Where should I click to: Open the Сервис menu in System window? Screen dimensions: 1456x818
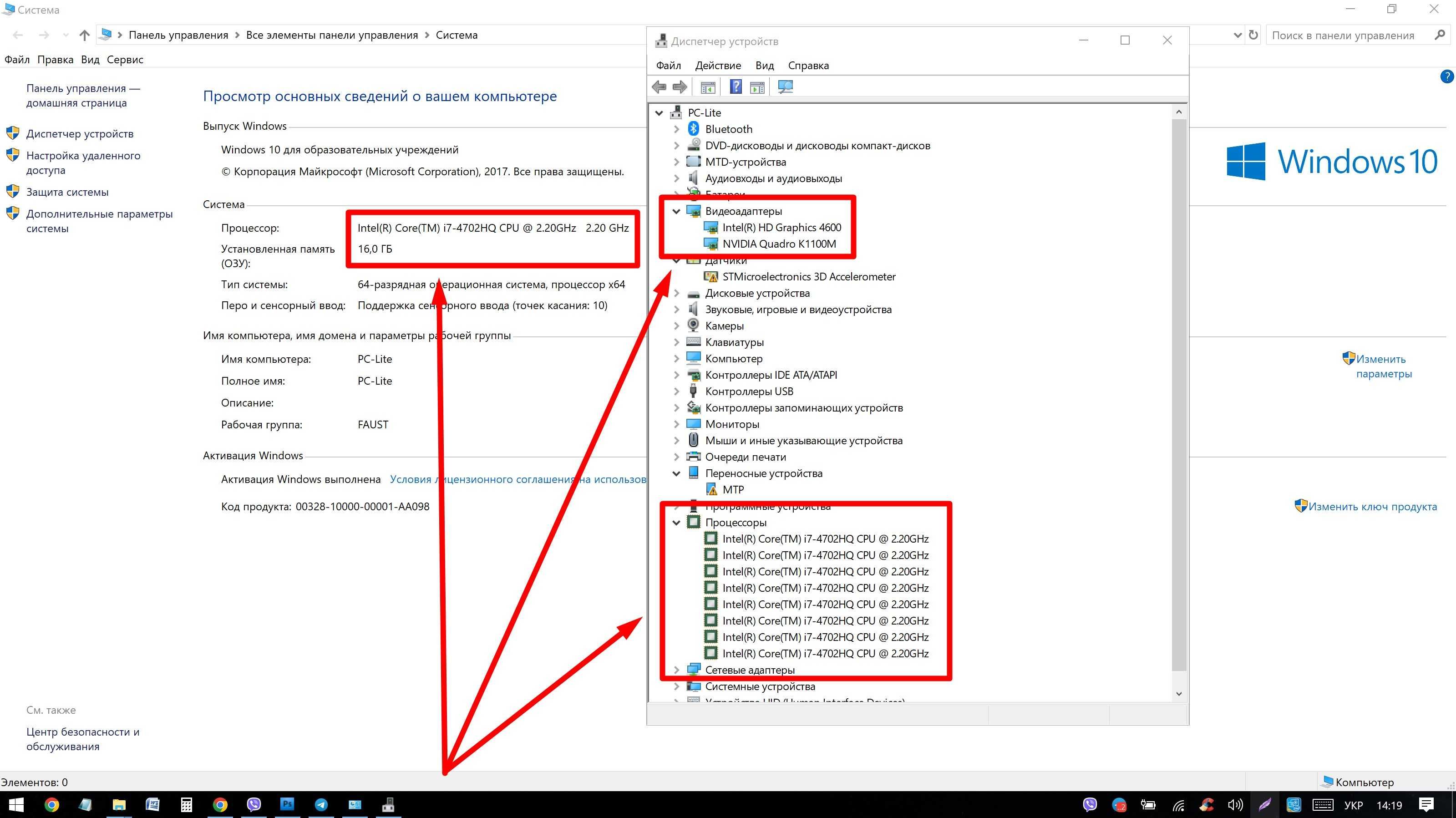pyautogui.click(x=125, y=59)
